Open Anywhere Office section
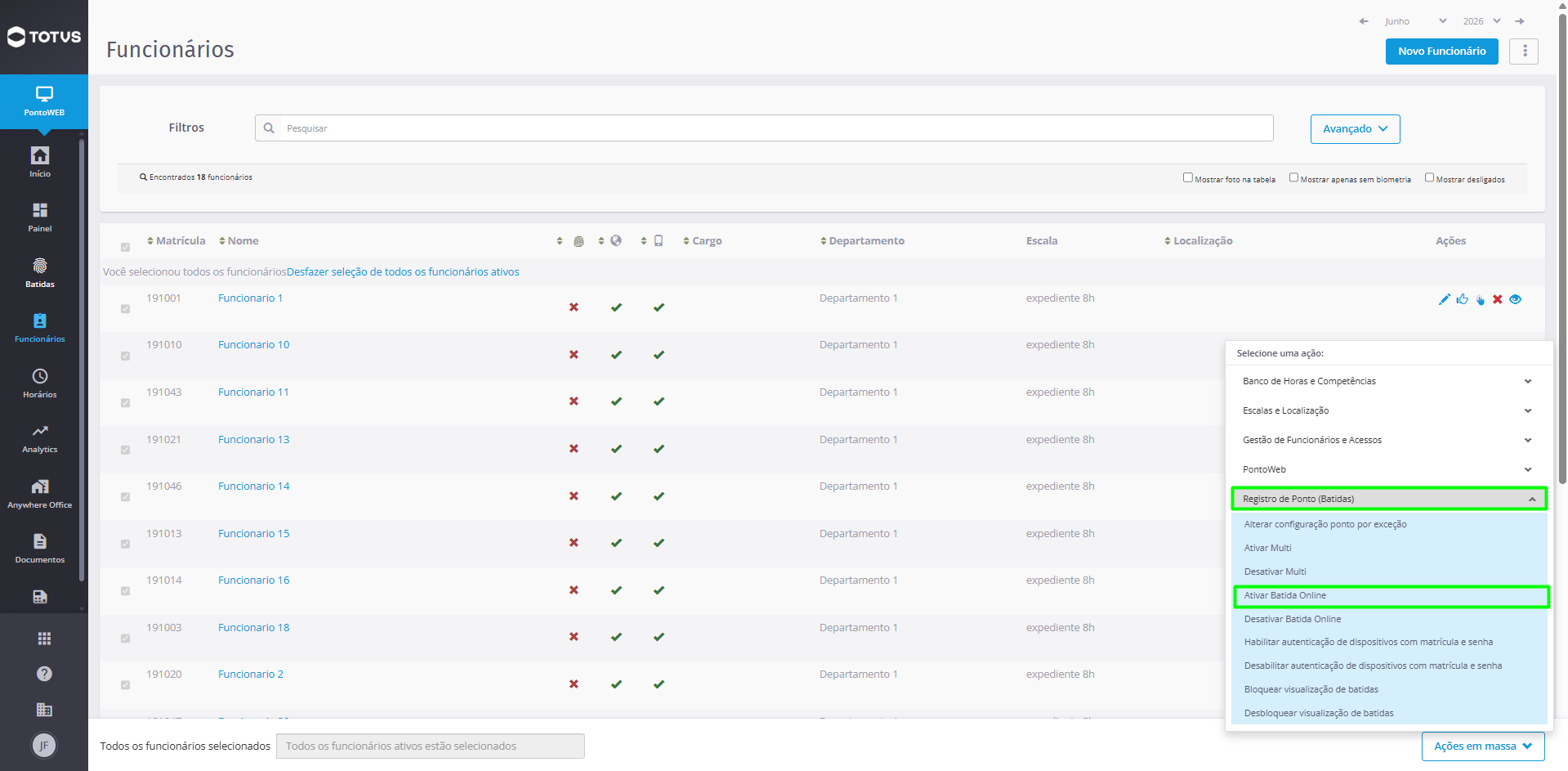1568x771 pixels. click(x=40, y=494)
